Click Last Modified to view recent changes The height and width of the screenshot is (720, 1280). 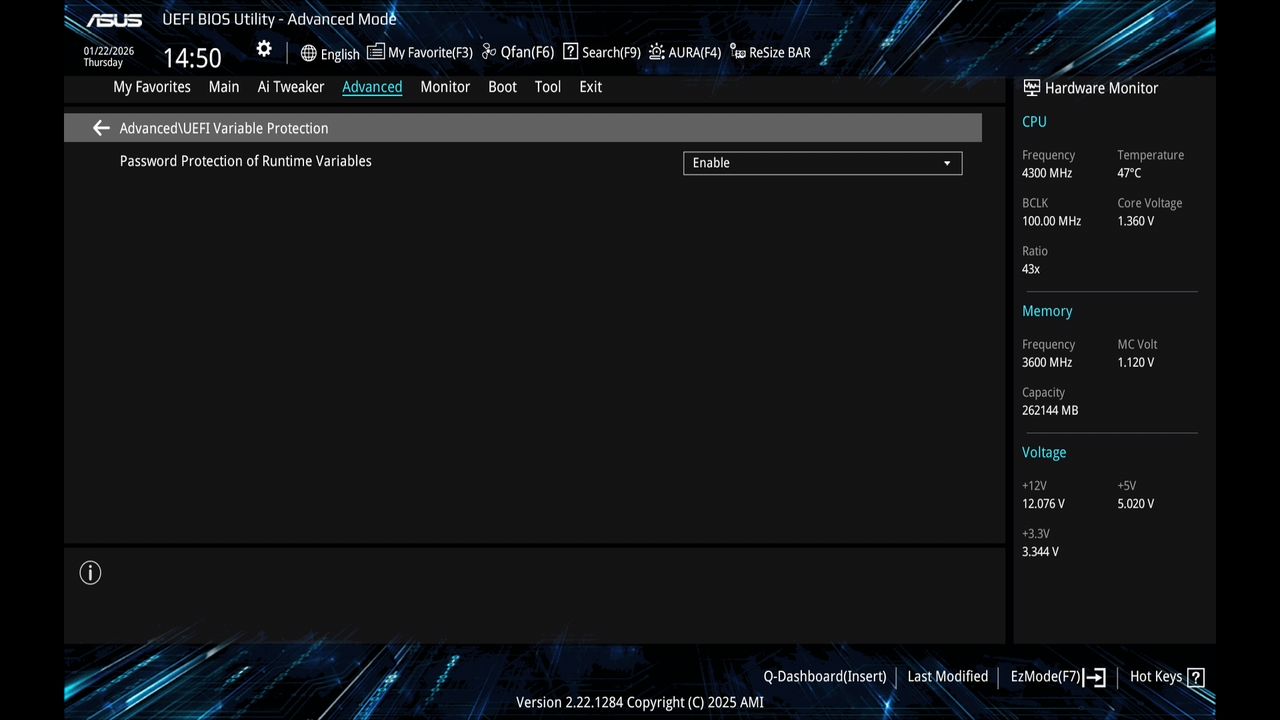click(947, 677)
